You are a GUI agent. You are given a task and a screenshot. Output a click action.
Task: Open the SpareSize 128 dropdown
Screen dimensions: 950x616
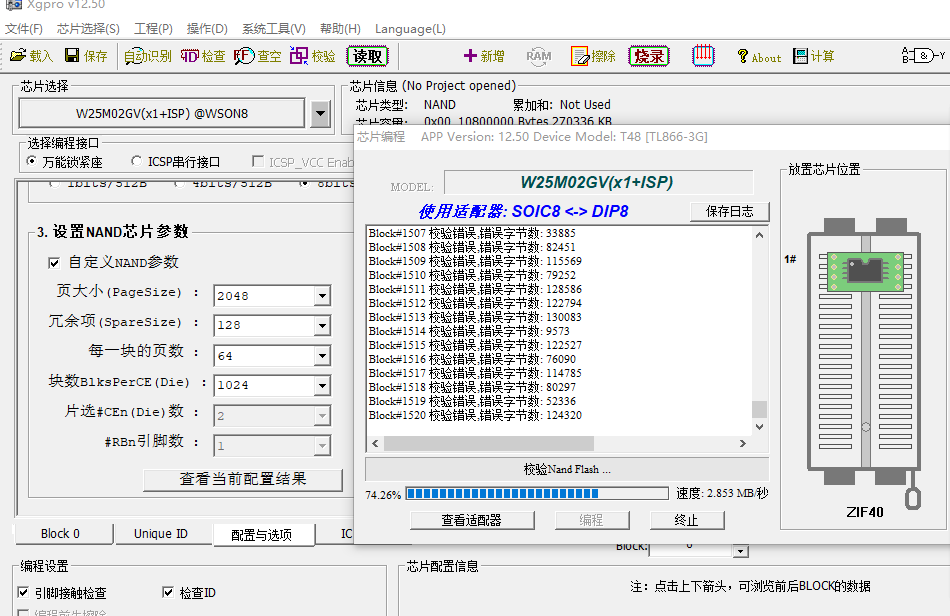[321, 325]
